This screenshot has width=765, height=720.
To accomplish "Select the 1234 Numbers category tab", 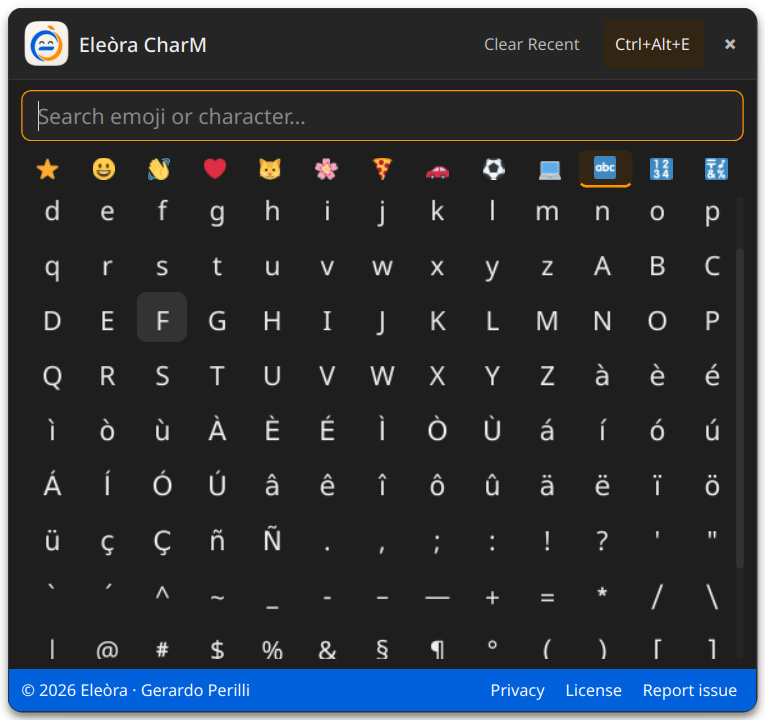I will [661, 169].
